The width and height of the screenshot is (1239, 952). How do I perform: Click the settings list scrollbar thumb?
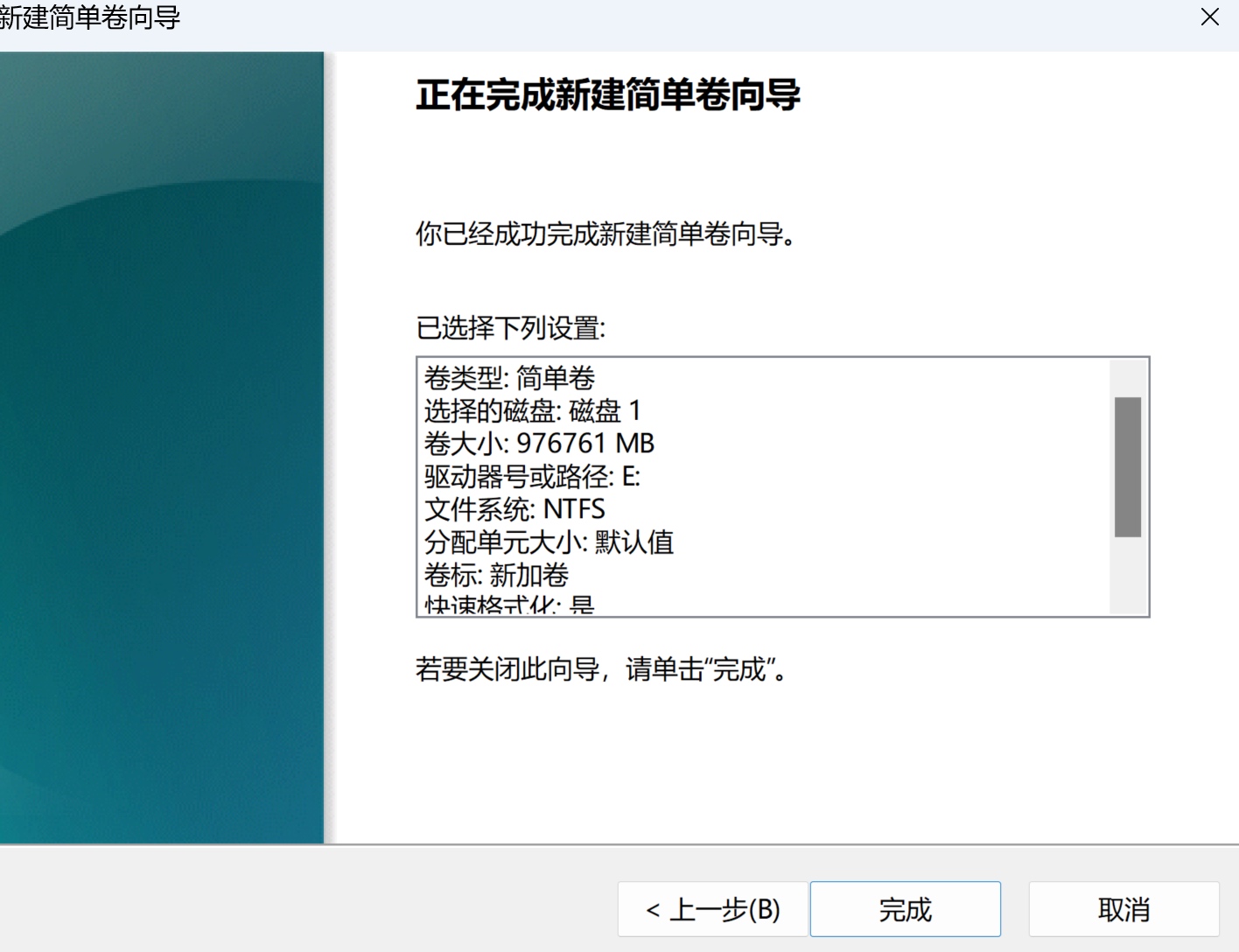1128,466
